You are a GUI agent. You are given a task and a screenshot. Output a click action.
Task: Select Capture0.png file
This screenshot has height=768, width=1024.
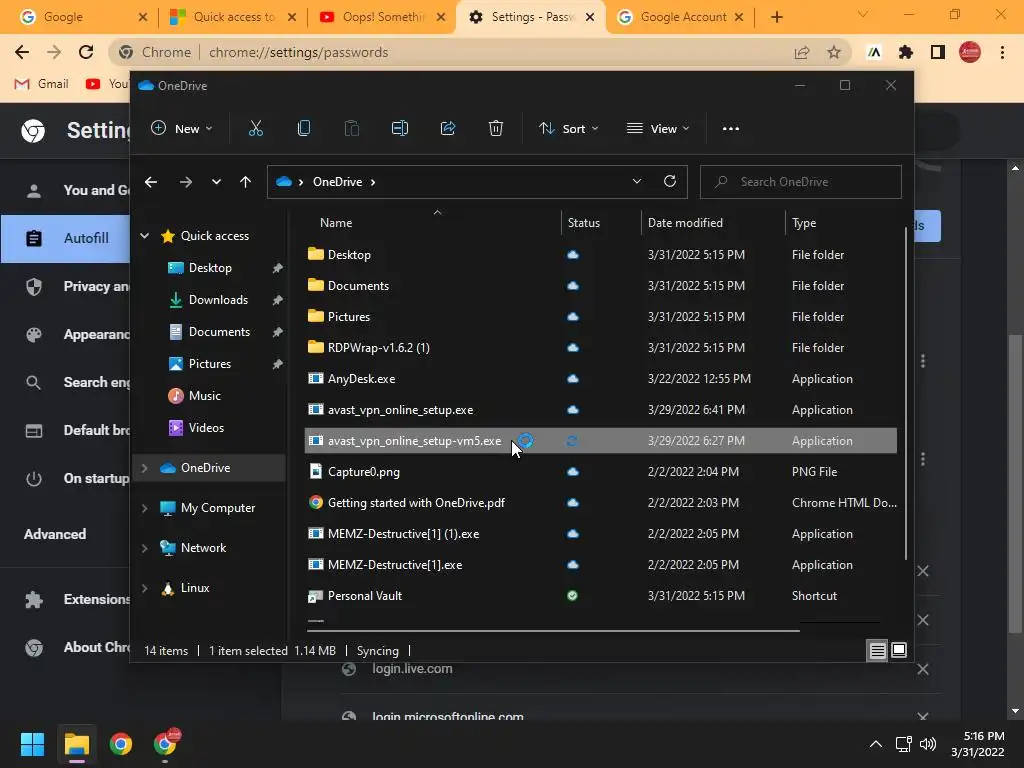[600, 472]
